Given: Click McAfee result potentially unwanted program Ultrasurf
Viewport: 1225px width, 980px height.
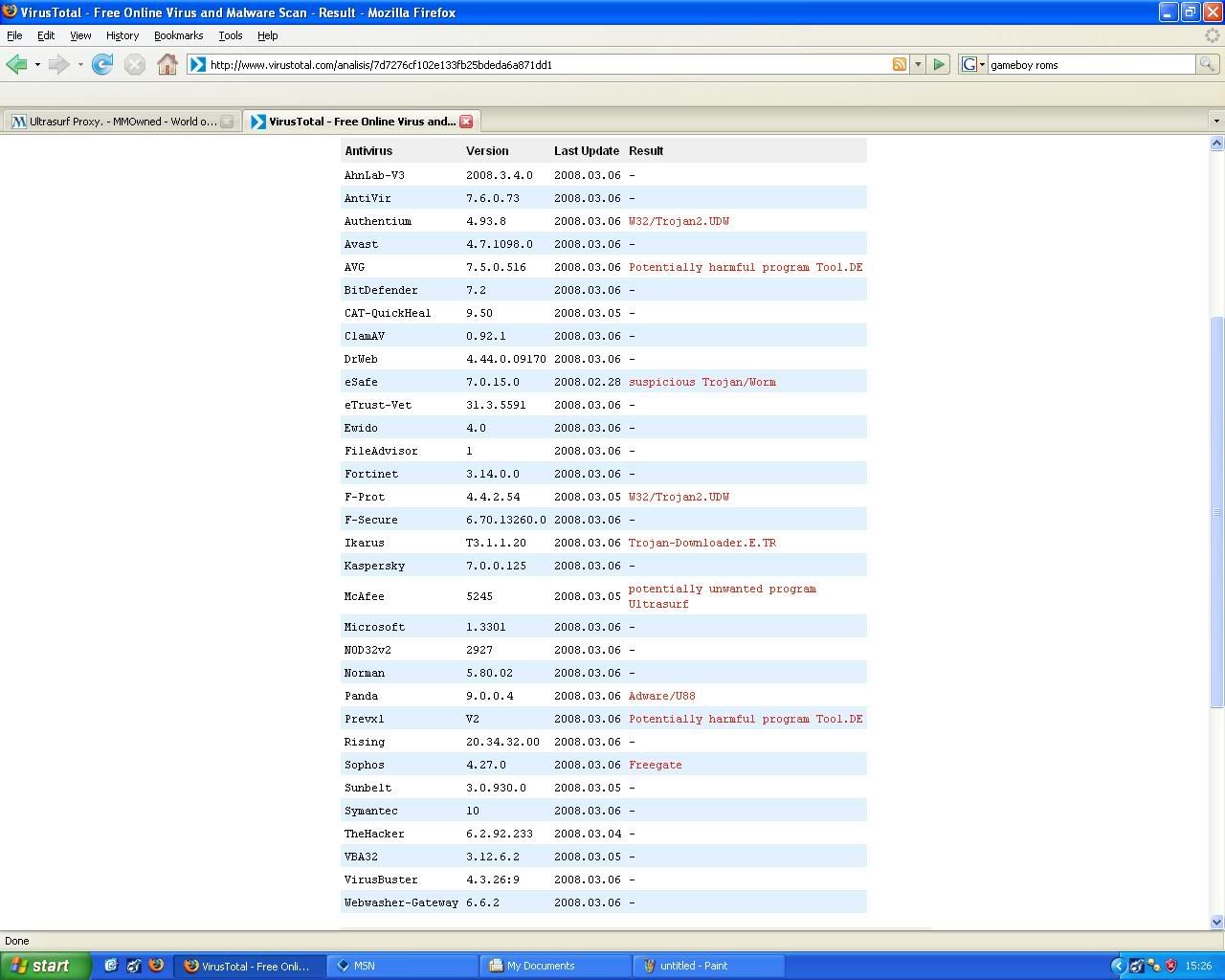Looking at the screenshot, I should [723, 596].
